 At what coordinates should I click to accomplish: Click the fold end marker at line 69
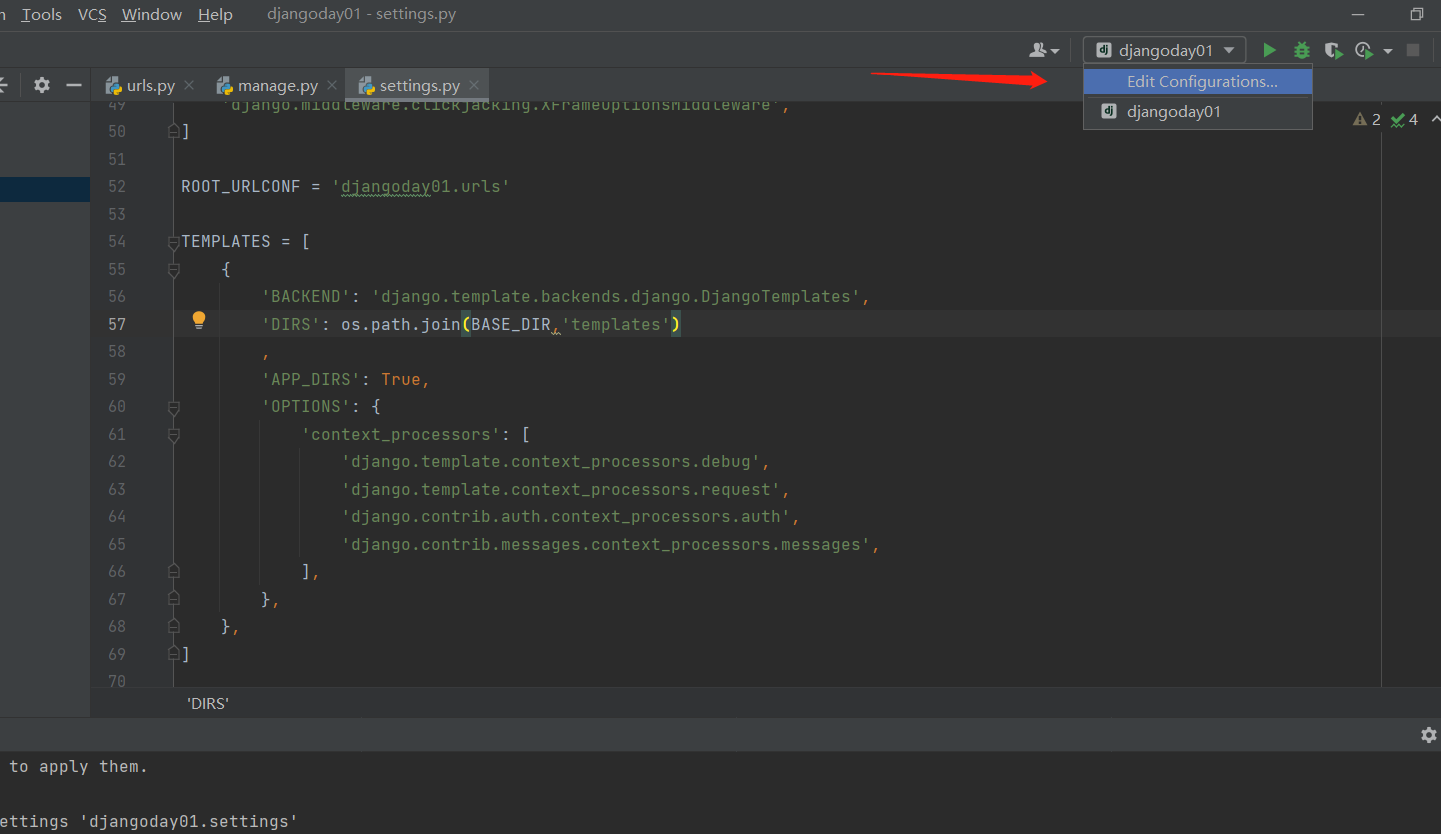coord(174,654)
